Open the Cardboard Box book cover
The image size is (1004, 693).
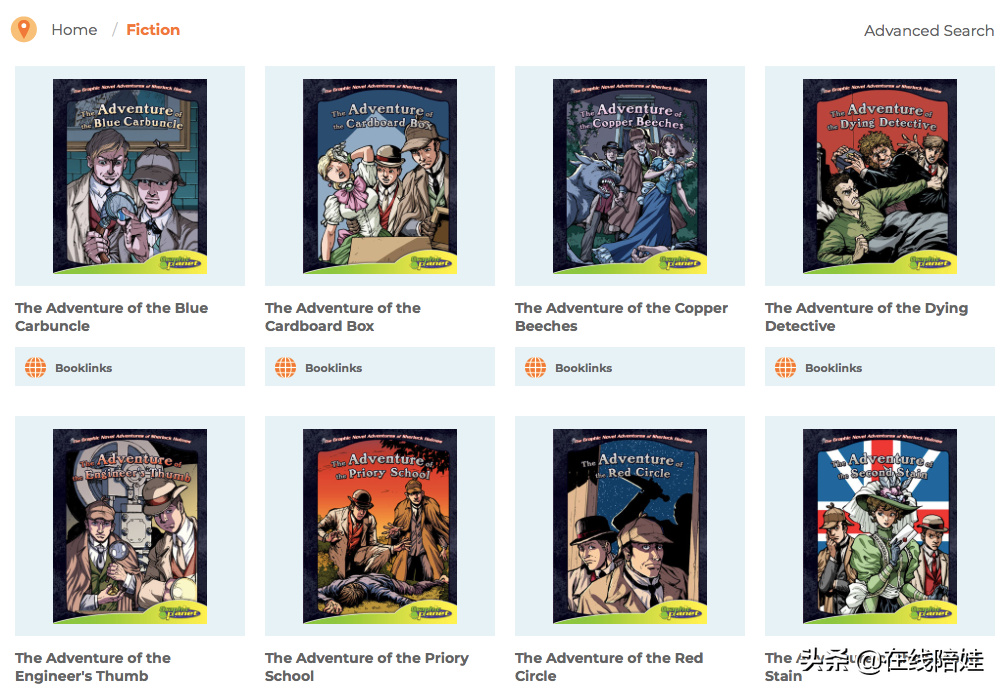(380, 176)
